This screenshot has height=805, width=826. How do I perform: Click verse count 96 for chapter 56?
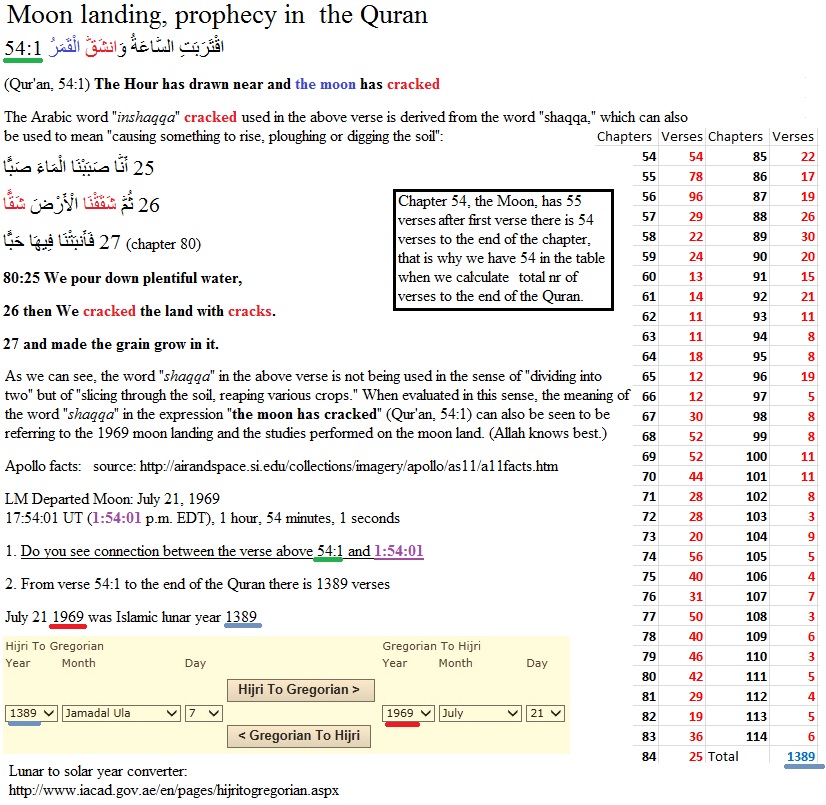click(696, 197)
